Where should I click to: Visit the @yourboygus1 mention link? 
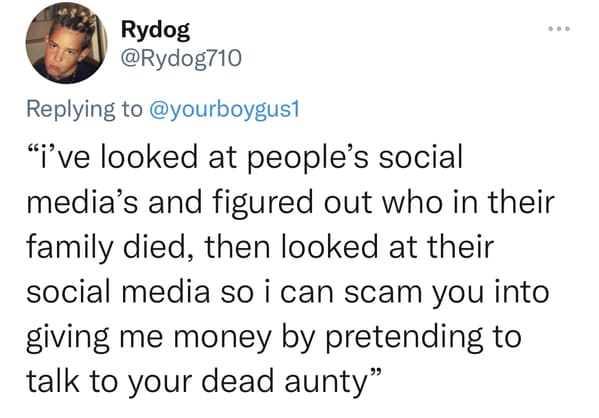pos(223,110)
